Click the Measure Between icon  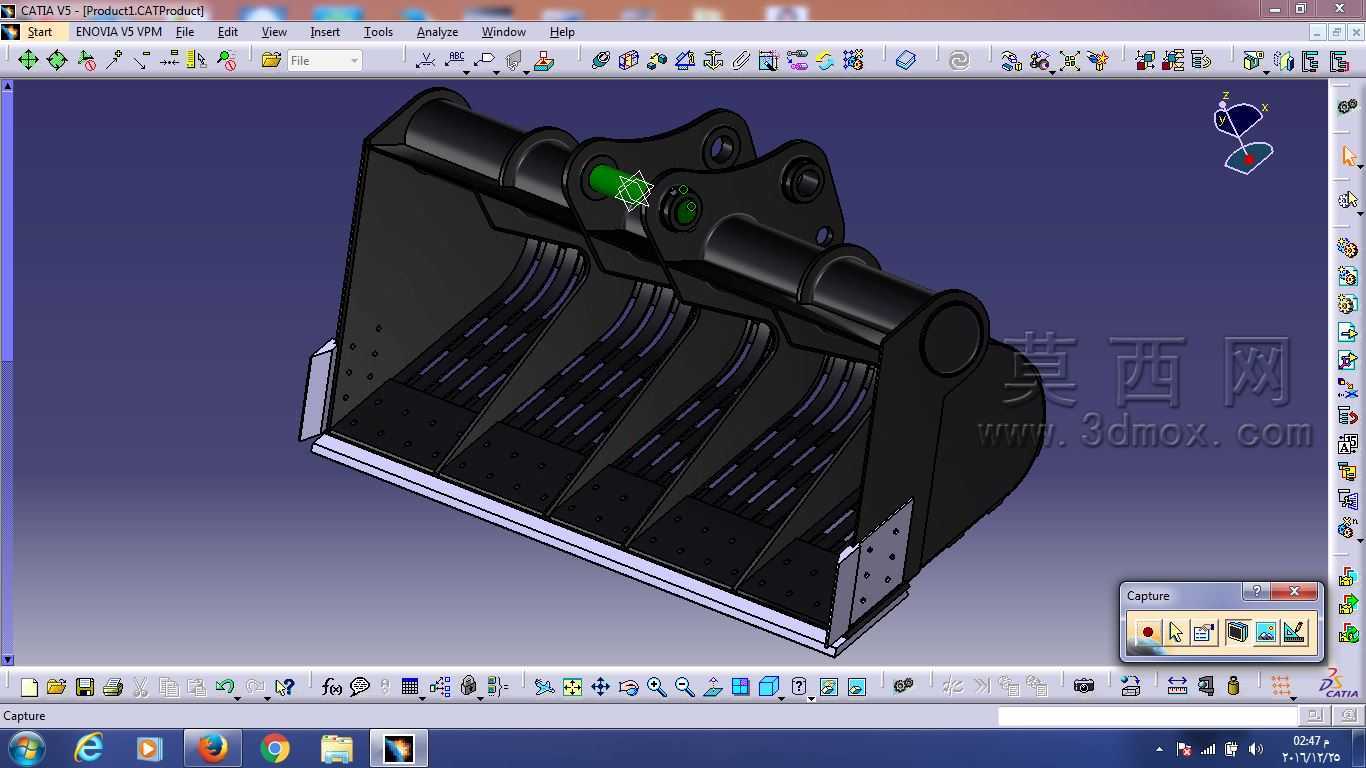pyautogui.click(x=1177, y=687)
